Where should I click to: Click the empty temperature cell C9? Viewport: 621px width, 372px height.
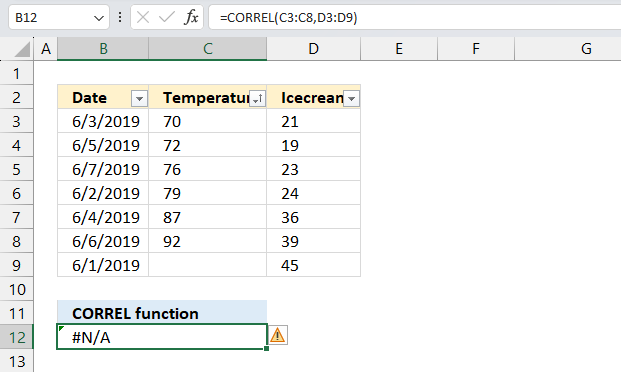pos(208,265)
